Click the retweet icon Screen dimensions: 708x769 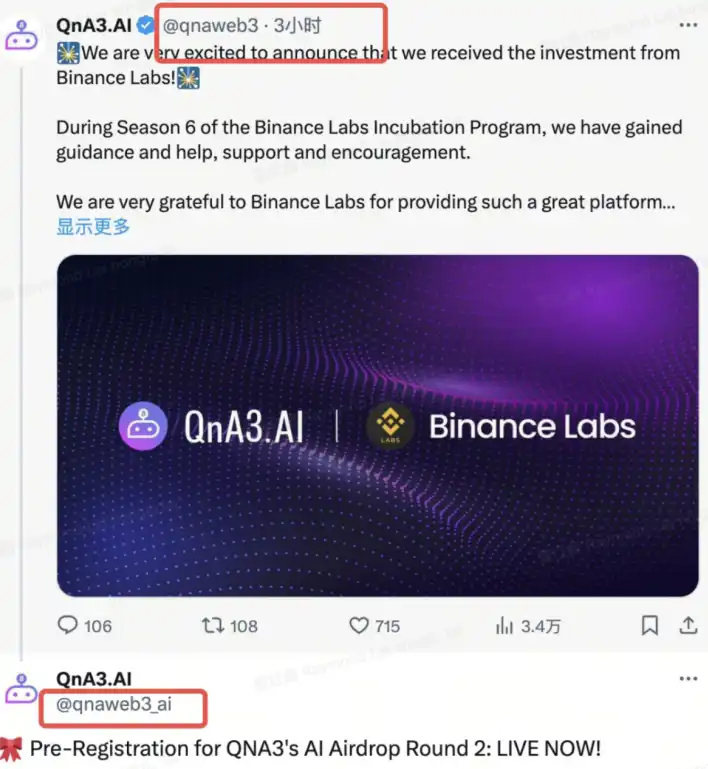coord(213,626)
